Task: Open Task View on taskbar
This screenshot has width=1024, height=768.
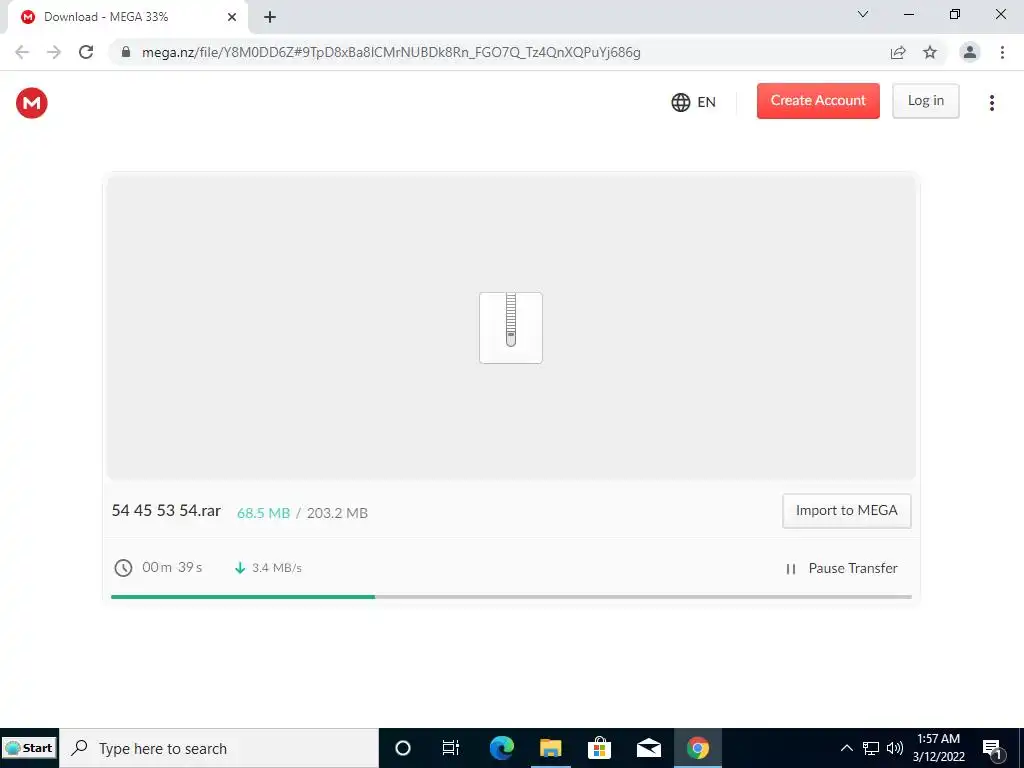Action: coord(451,748)
